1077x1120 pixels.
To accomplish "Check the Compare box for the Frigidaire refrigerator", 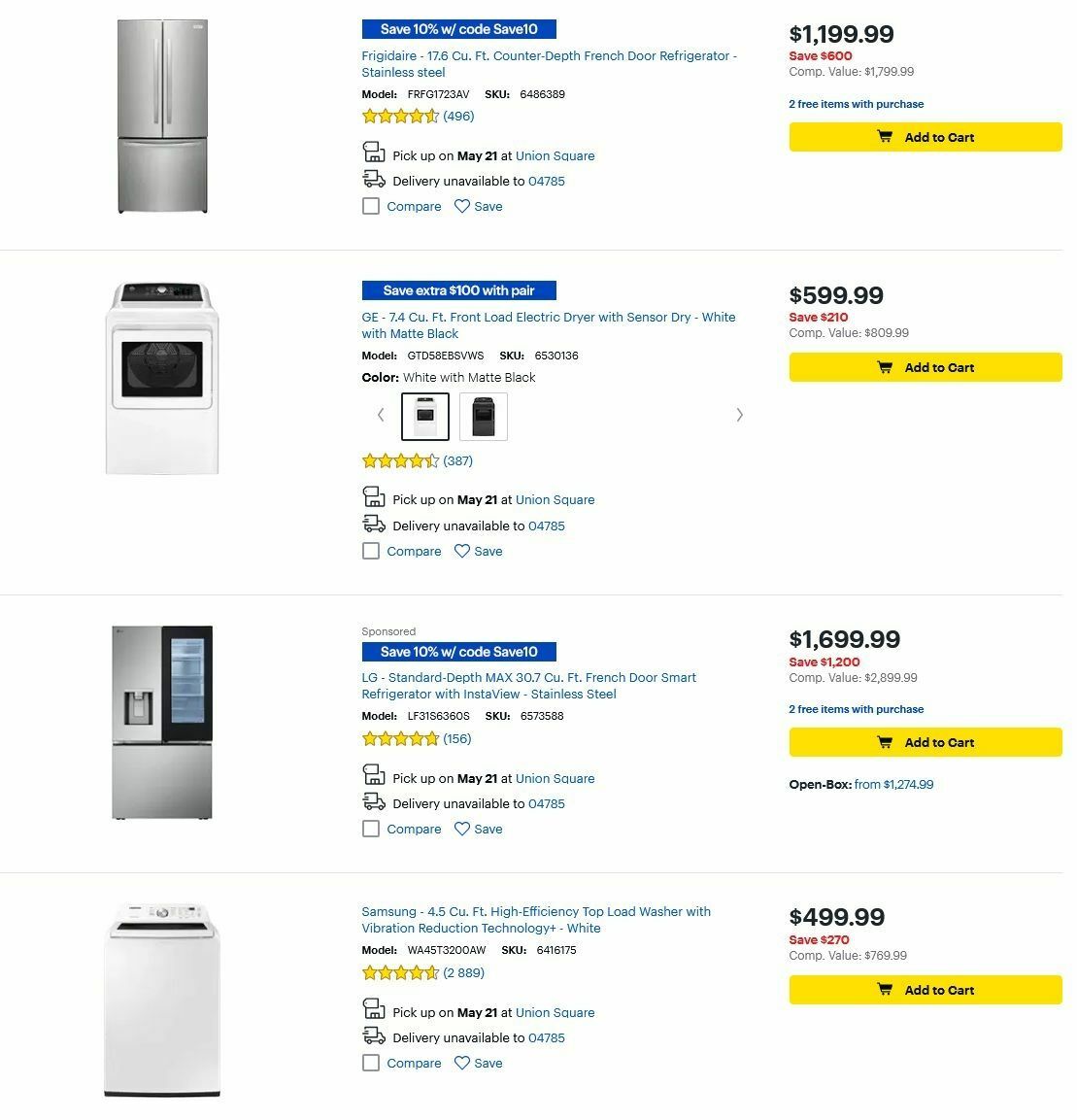I will pyautogui.click(x=371, y=206).
